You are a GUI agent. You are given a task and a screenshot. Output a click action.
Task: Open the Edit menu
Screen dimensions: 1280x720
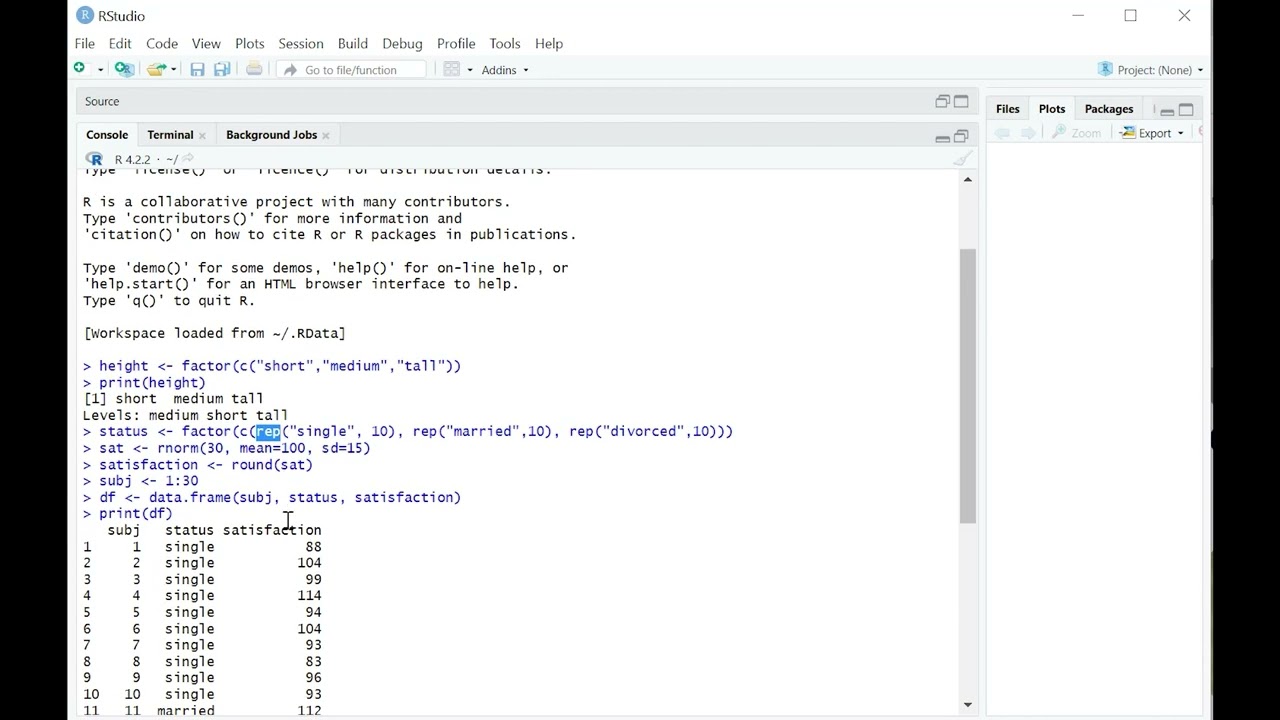click(x=120, y=44)
